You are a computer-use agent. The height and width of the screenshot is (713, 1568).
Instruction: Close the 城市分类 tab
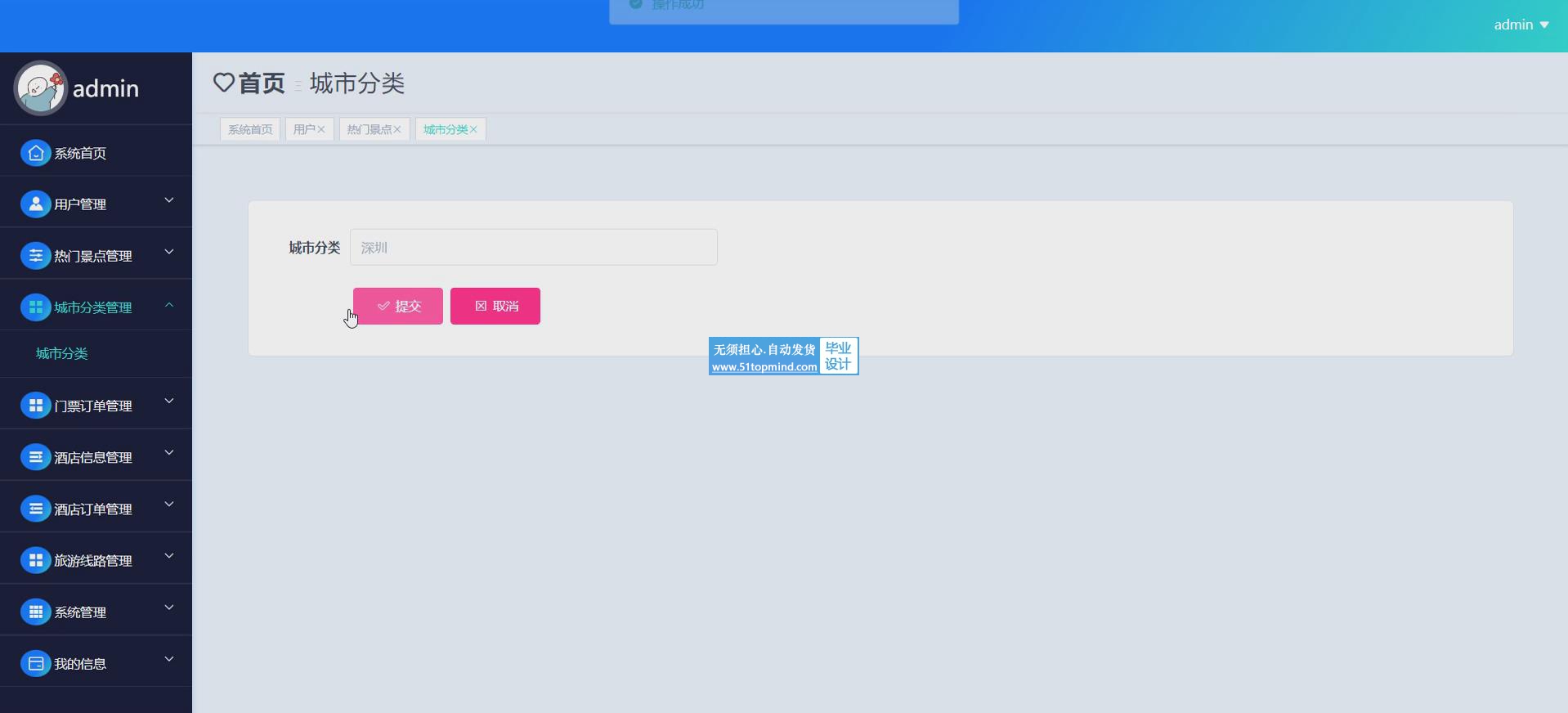pos(473,129)
